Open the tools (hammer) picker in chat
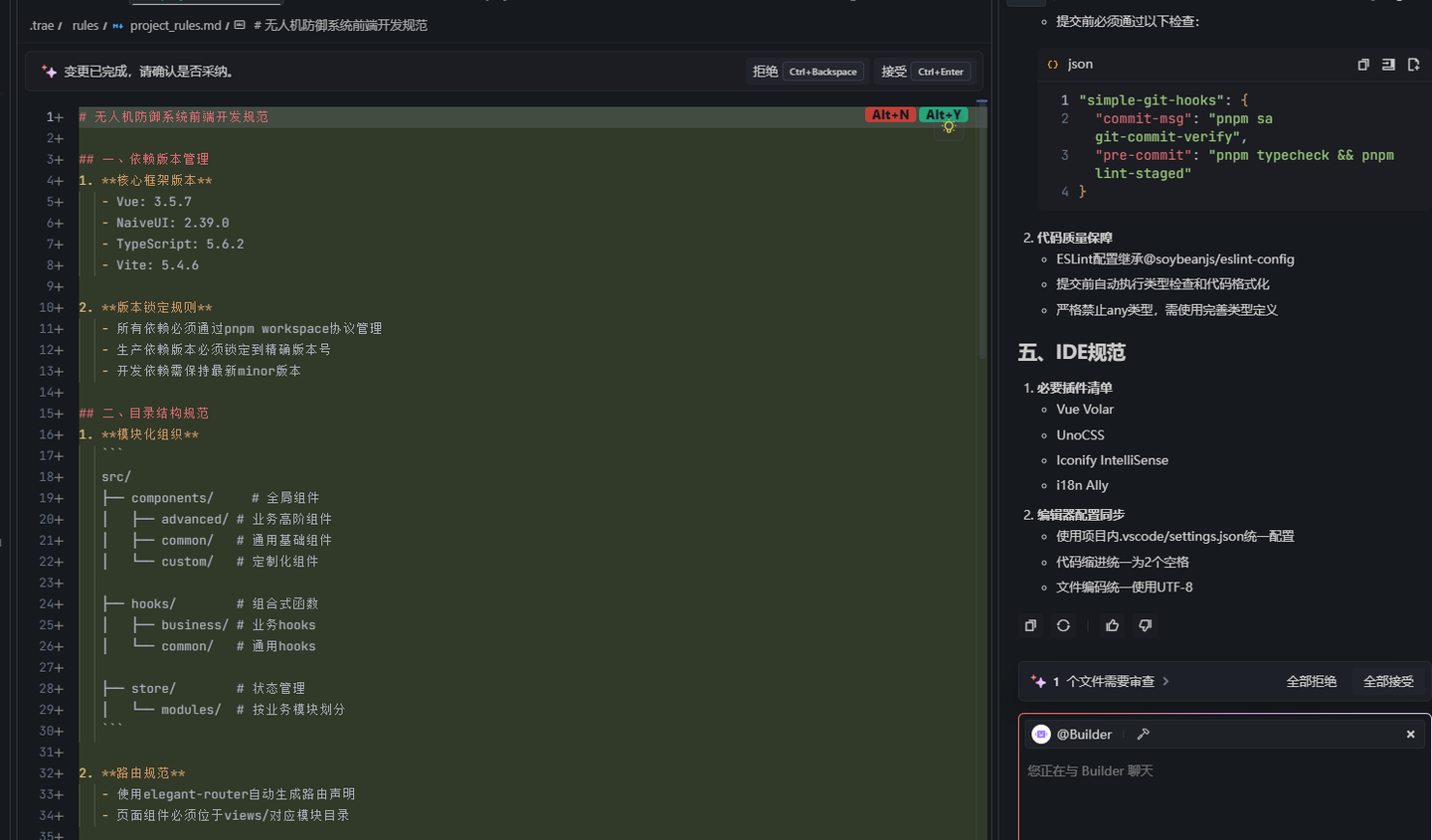Screen dimensions: 1432x840 (1143, 734)
